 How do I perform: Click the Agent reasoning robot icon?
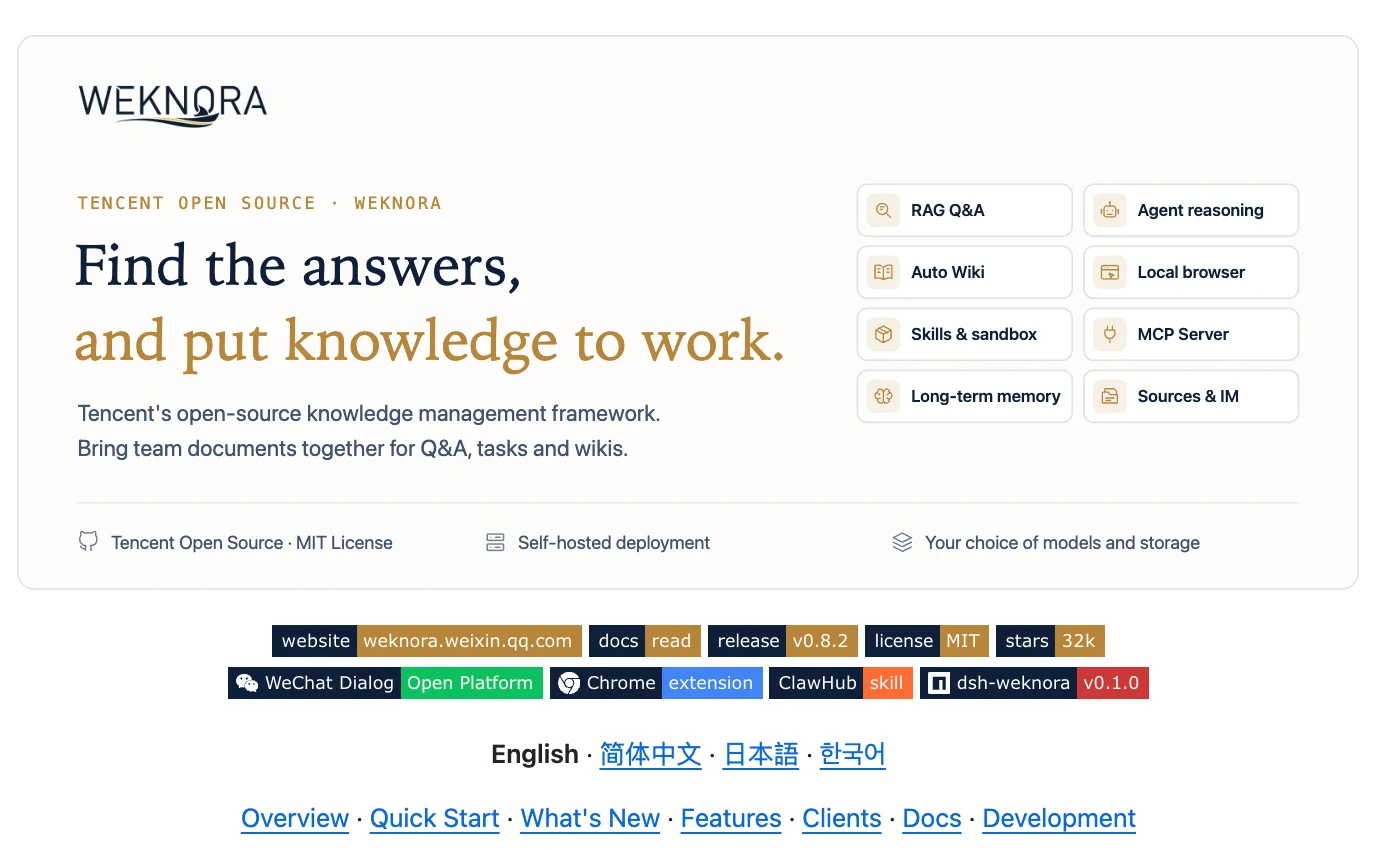[x=1109, y=210]
